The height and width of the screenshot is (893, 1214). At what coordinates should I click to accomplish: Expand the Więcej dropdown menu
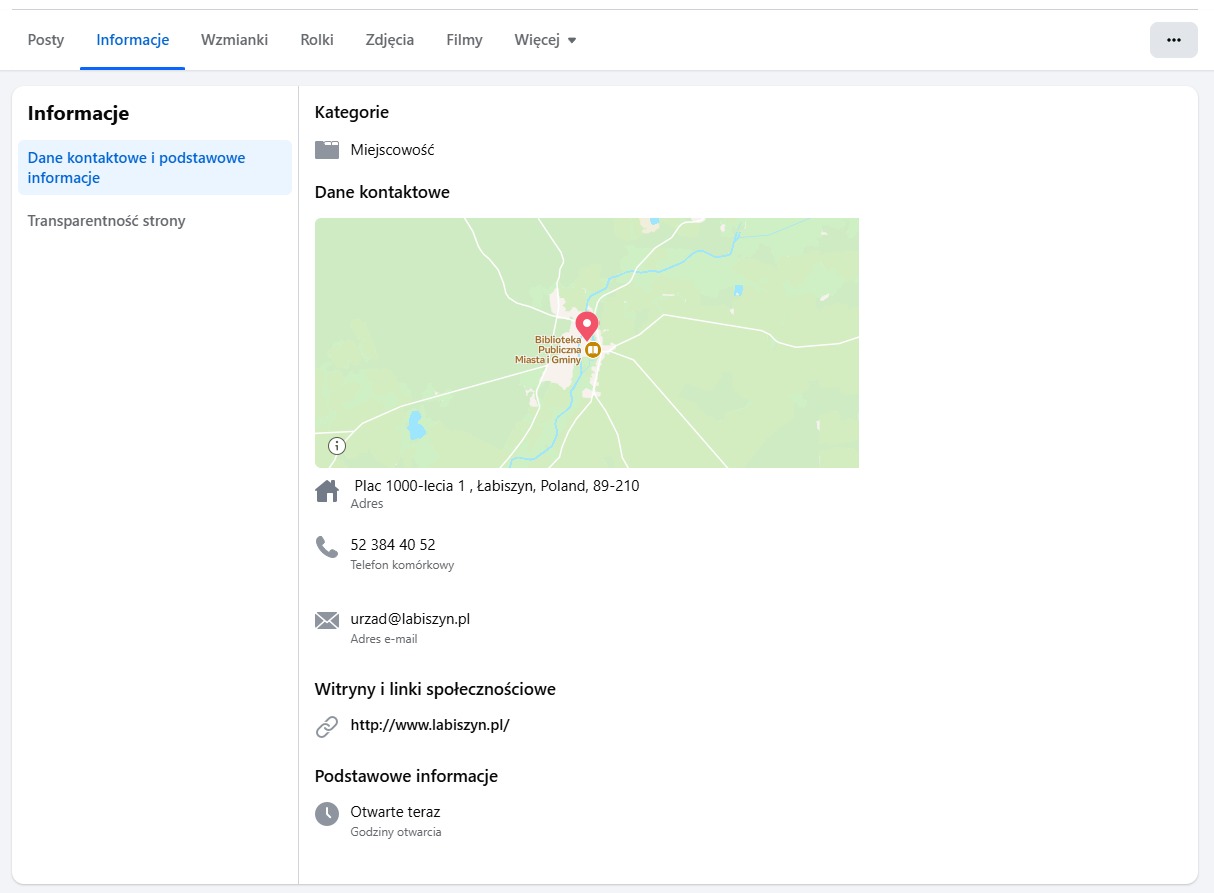pos(545,40)
